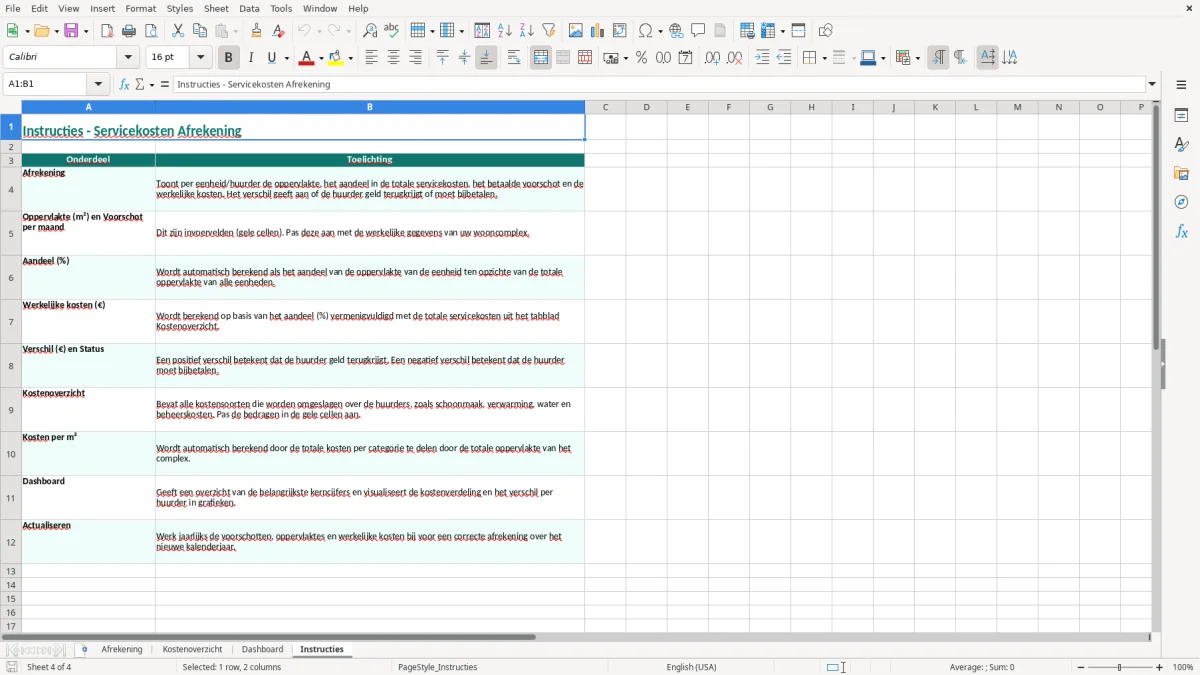Open the font size dropdown
Screen dimensions: 1200x675
(200, 58)
